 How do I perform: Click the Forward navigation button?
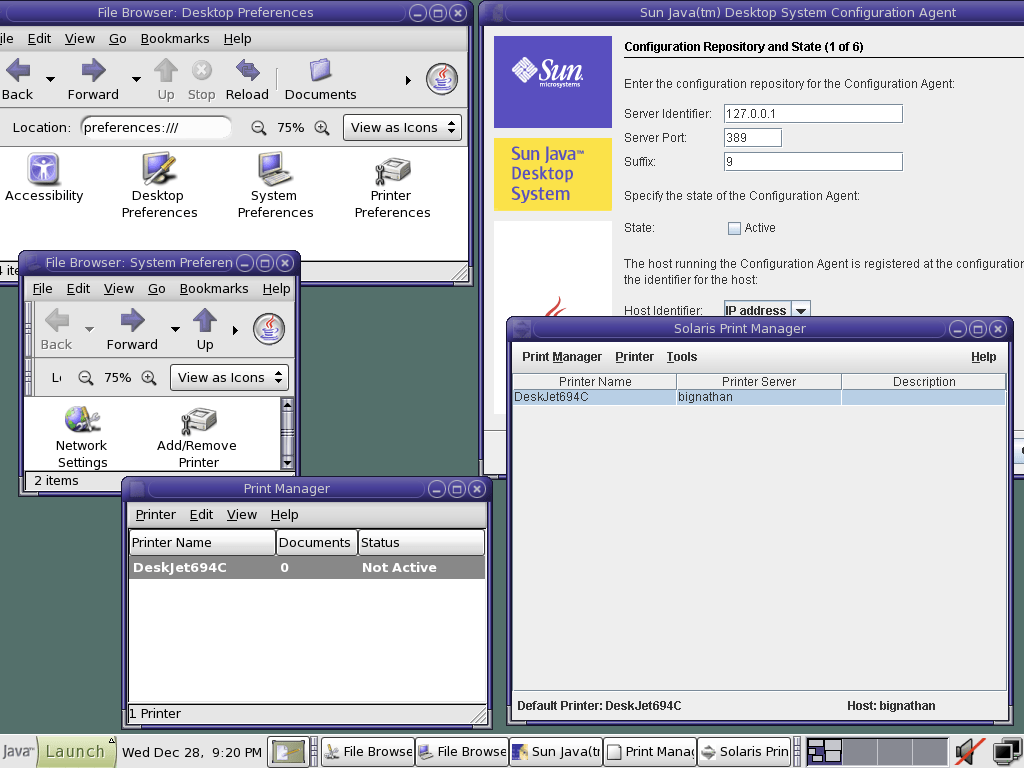pos(93,78)
